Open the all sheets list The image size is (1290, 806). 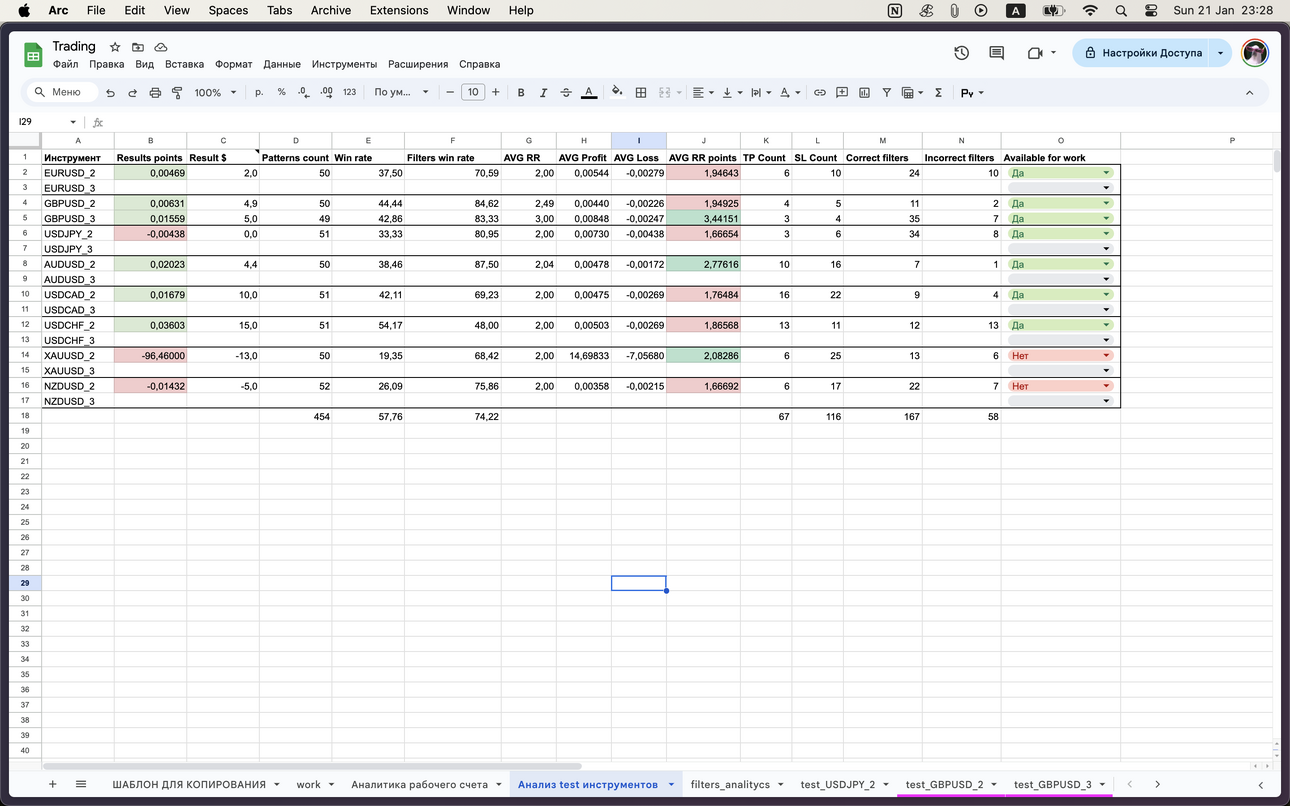tap(81, 784)
